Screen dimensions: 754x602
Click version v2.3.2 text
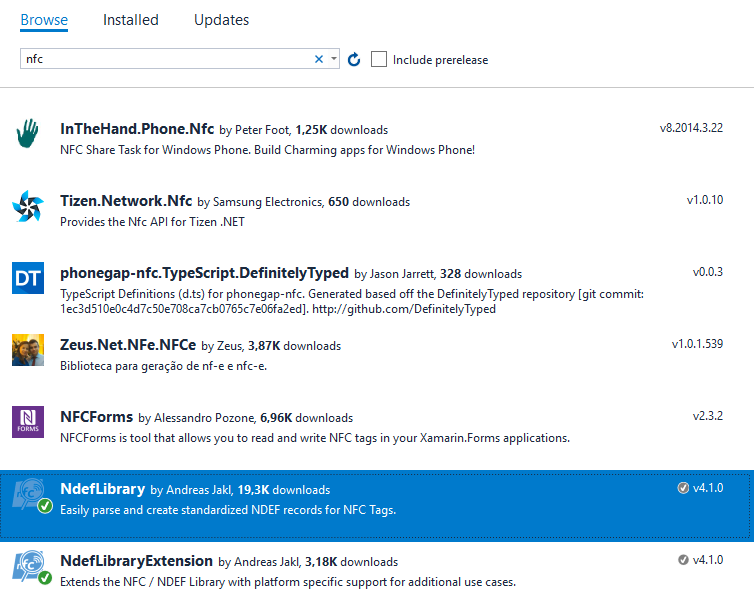click(x=707, y=416)
